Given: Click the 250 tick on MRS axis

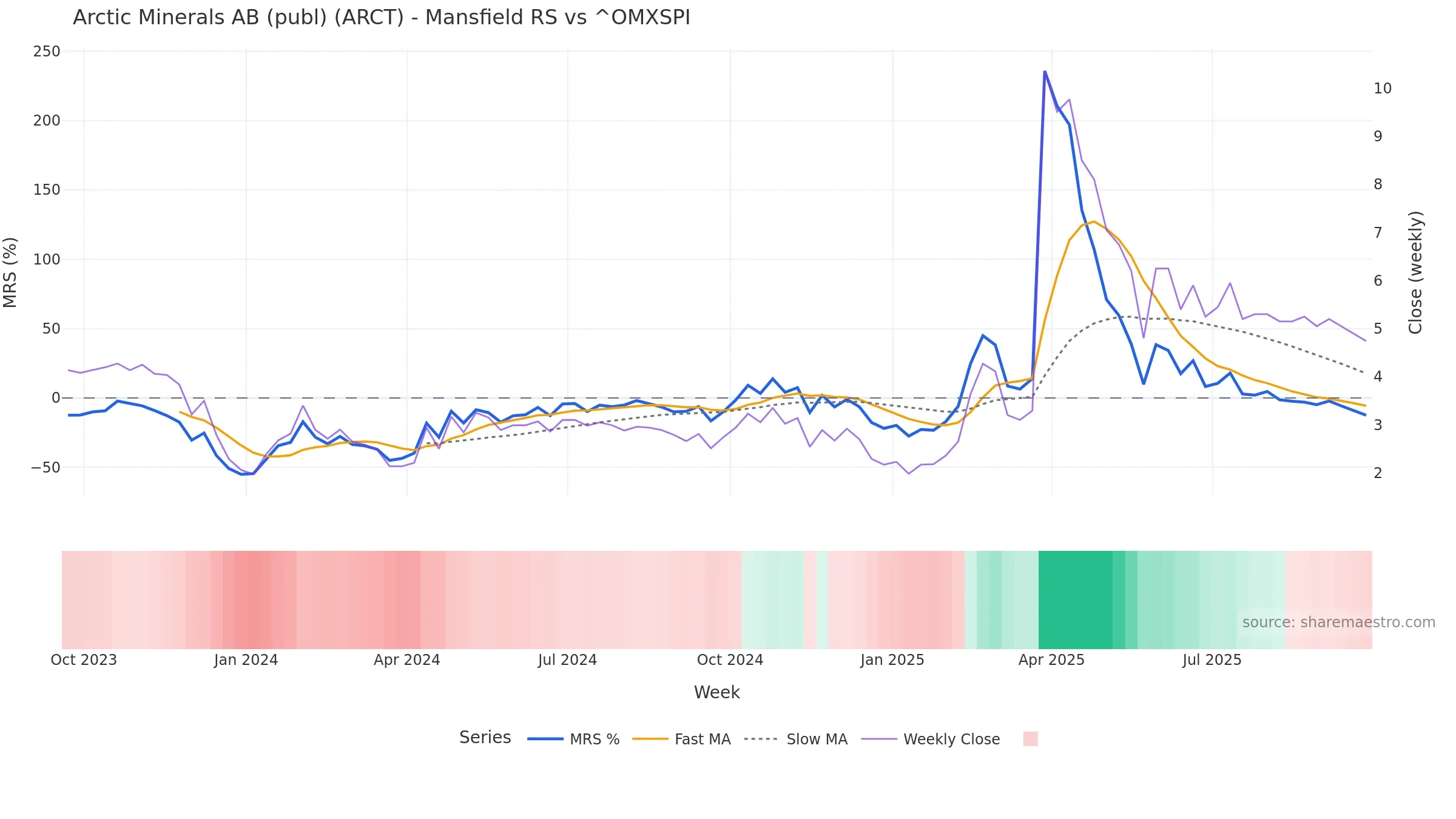Looking at the screenshot, I should (47, 52).
